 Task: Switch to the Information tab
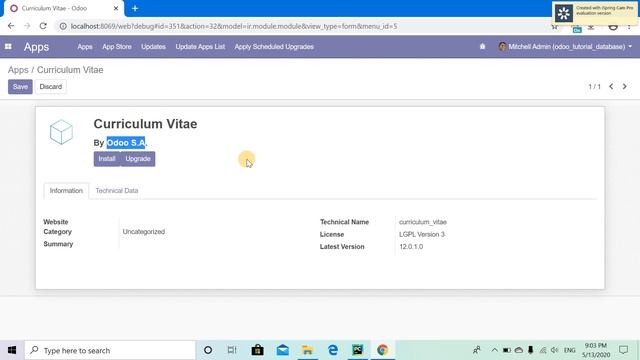(x=66, y=191)
